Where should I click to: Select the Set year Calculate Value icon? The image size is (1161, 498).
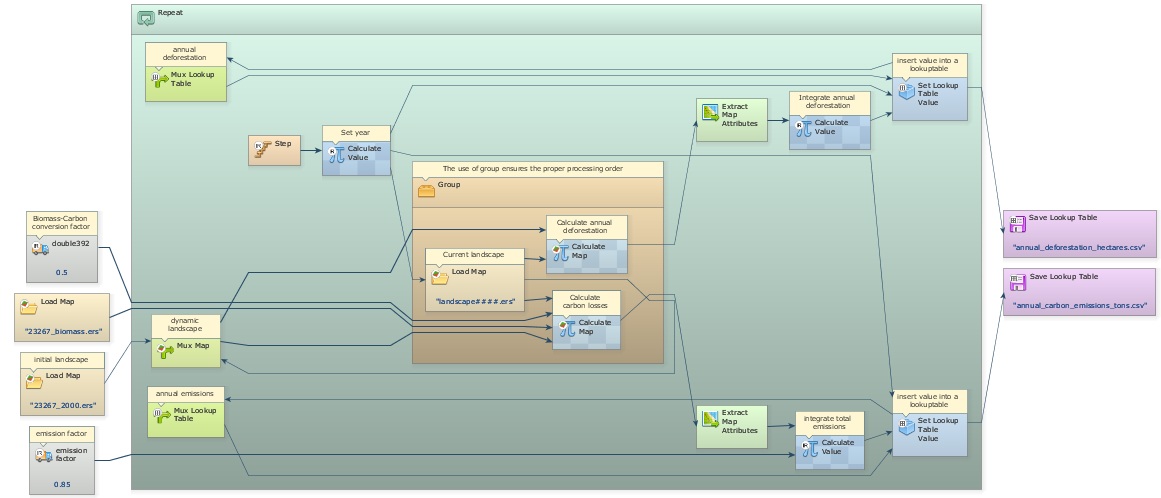coord(336,153)
